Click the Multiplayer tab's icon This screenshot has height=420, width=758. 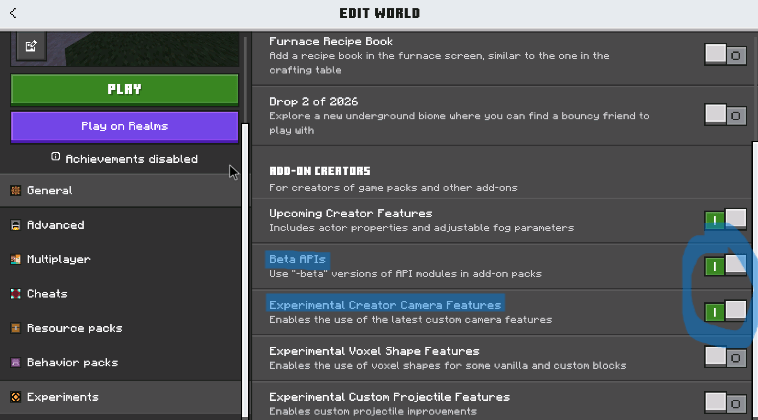pos(15,259)
